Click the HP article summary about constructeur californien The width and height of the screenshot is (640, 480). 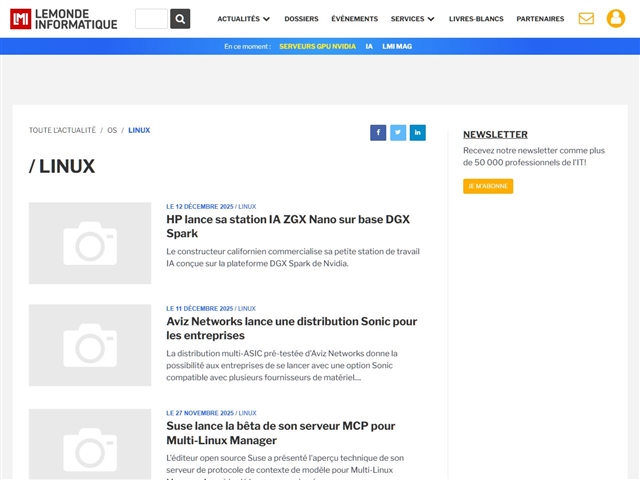click(293, 258)
